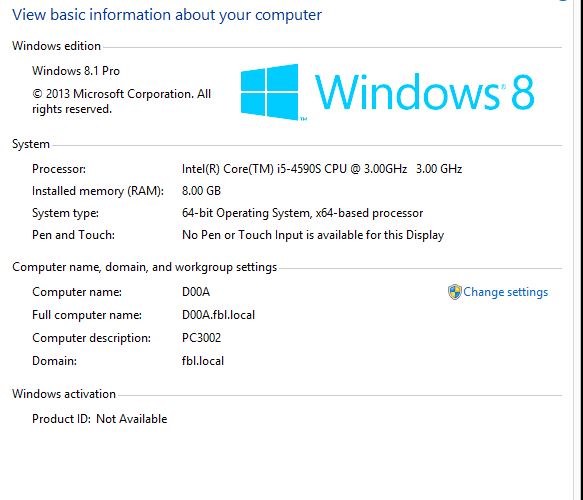The image size is (583, 500).
Task: Click the Windows edition section header
Action: tap(57, 46)
